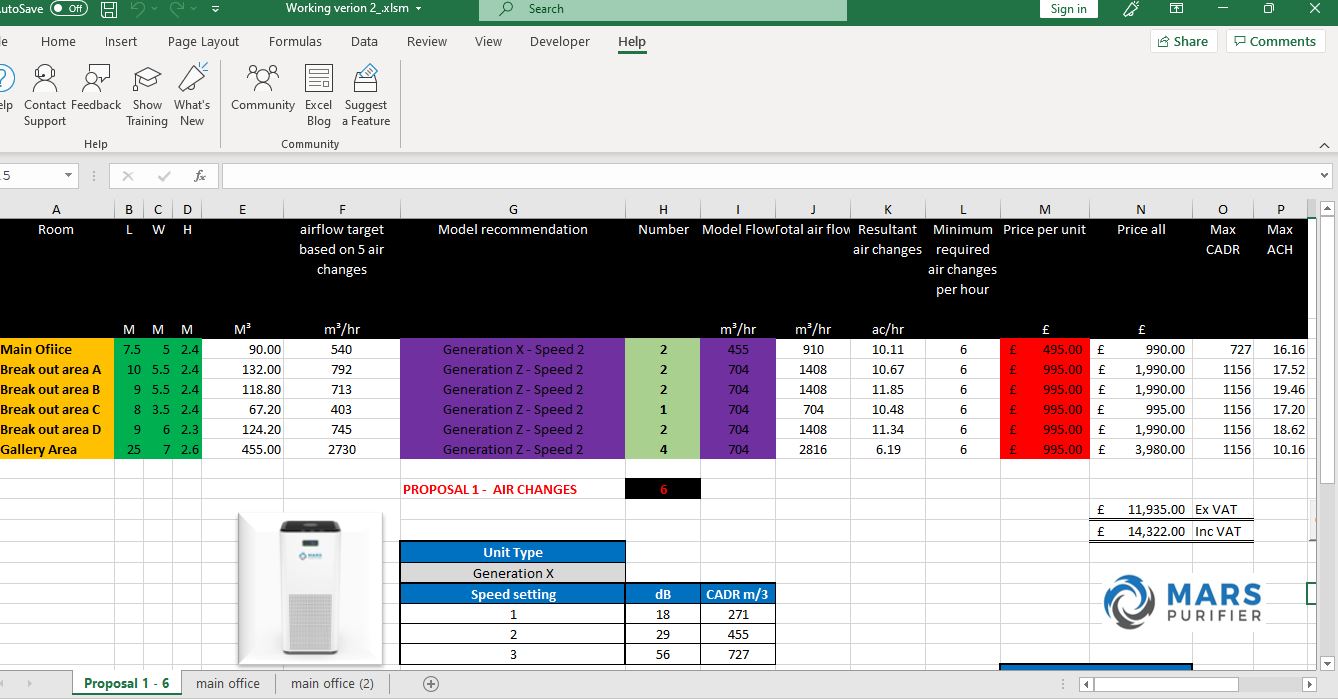Click the Save icon on quick access toolbar
The image size is (1338, 699).
[108, 8]
